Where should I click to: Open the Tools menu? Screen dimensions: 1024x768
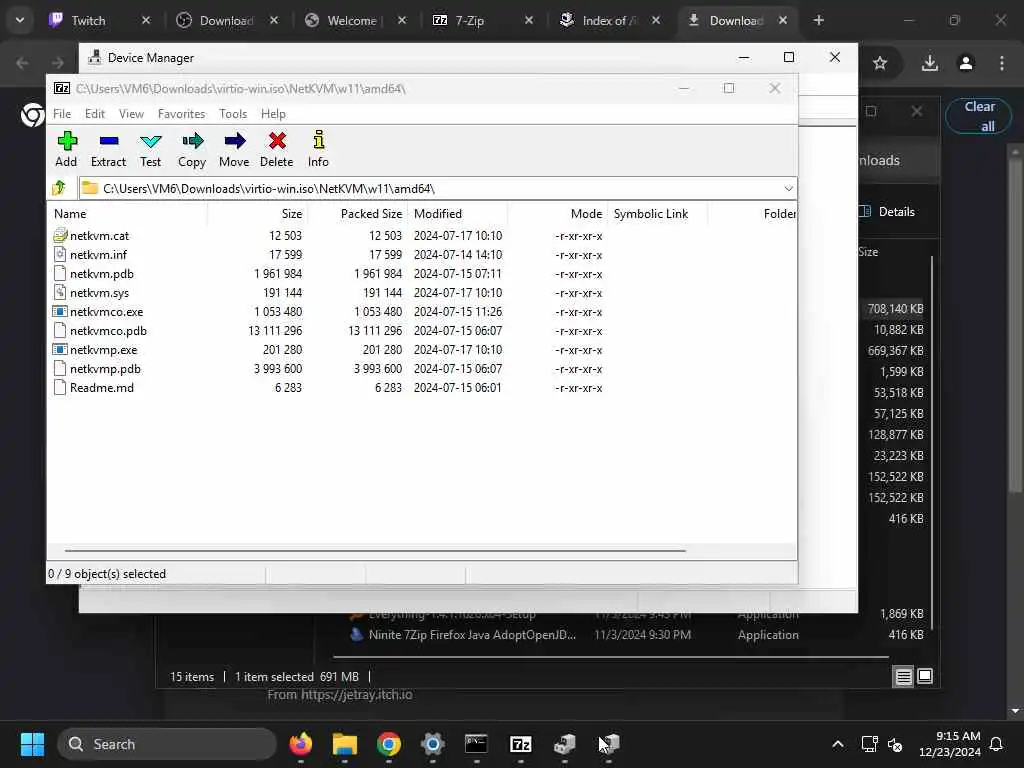[233, 114]
